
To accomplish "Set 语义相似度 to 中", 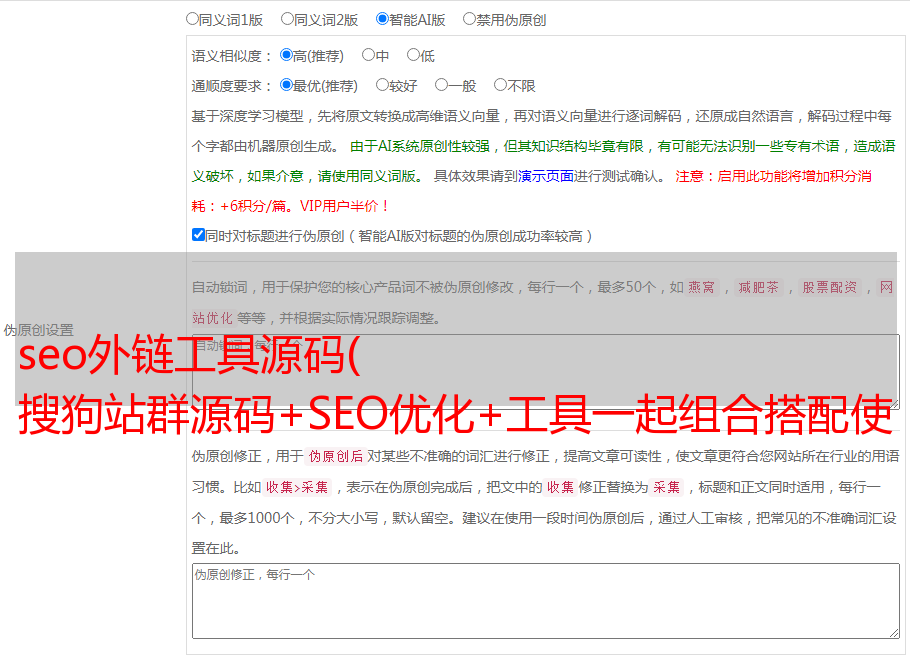I will pos(368,55).
